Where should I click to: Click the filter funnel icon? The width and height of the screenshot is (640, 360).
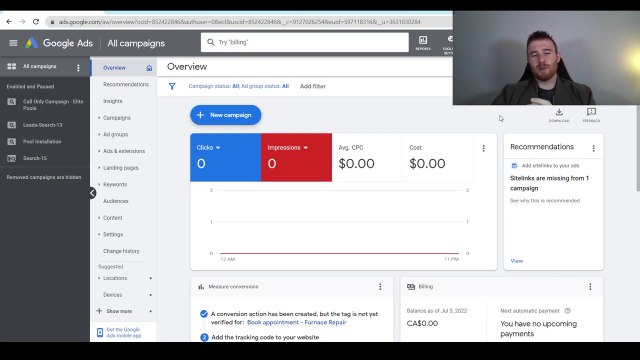(x=172, y=87)
